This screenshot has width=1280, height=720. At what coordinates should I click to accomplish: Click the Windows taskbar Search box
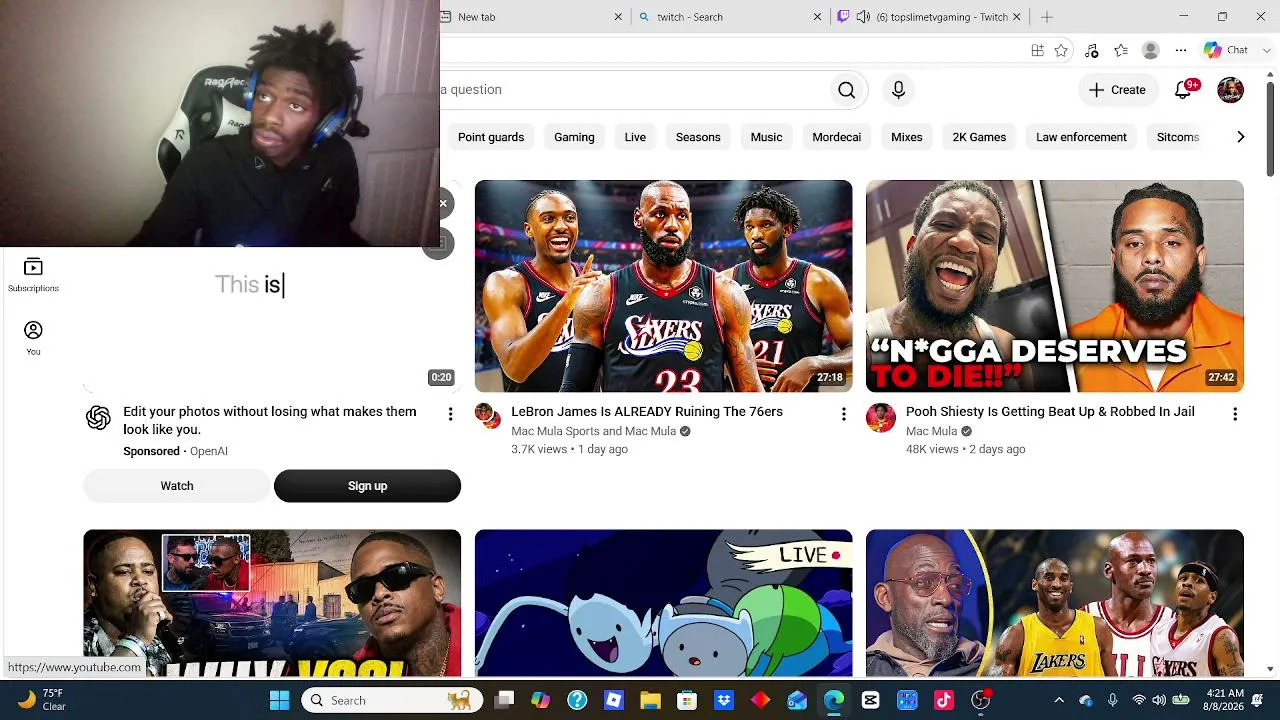tap(393, 700)
